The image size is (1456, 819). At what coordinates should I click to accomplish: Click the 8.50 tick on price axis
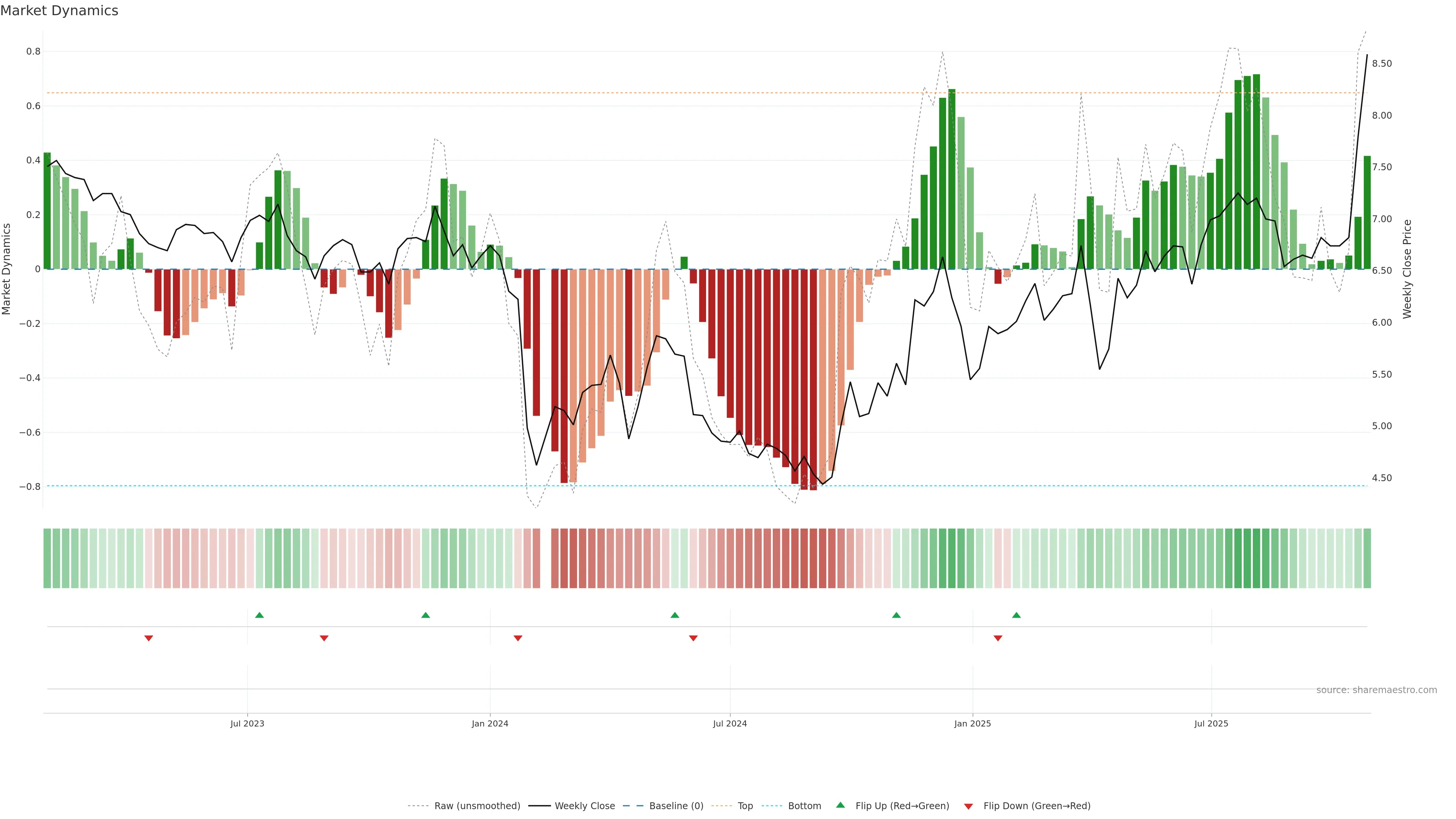tap(1381, 63)
